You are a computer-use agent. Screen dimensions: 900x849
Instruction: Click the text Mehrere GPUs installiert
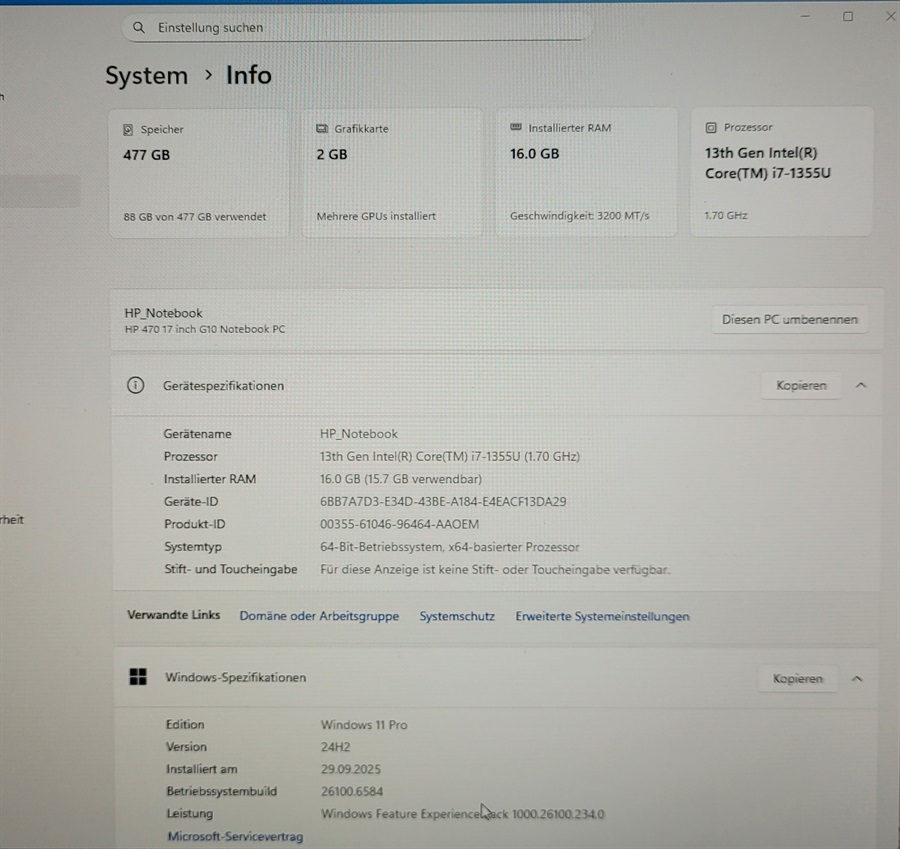tap(376, 216)
